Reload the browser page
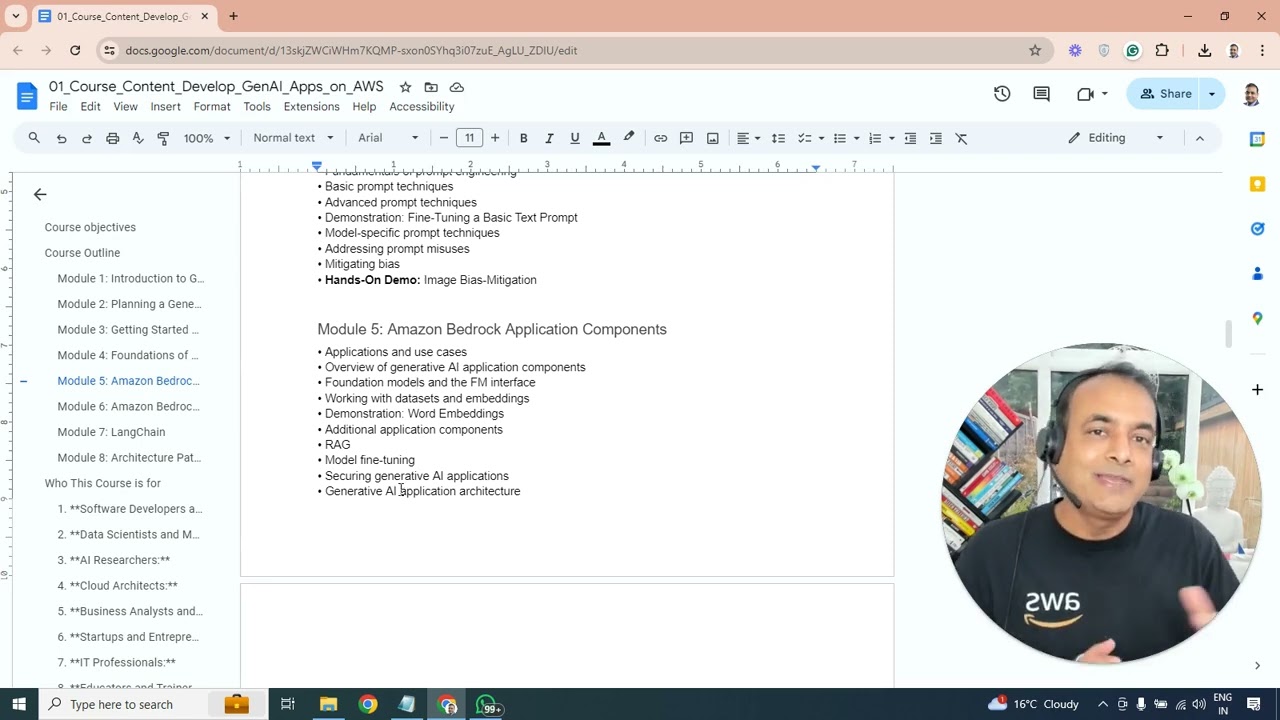 (x=75, y=50)
